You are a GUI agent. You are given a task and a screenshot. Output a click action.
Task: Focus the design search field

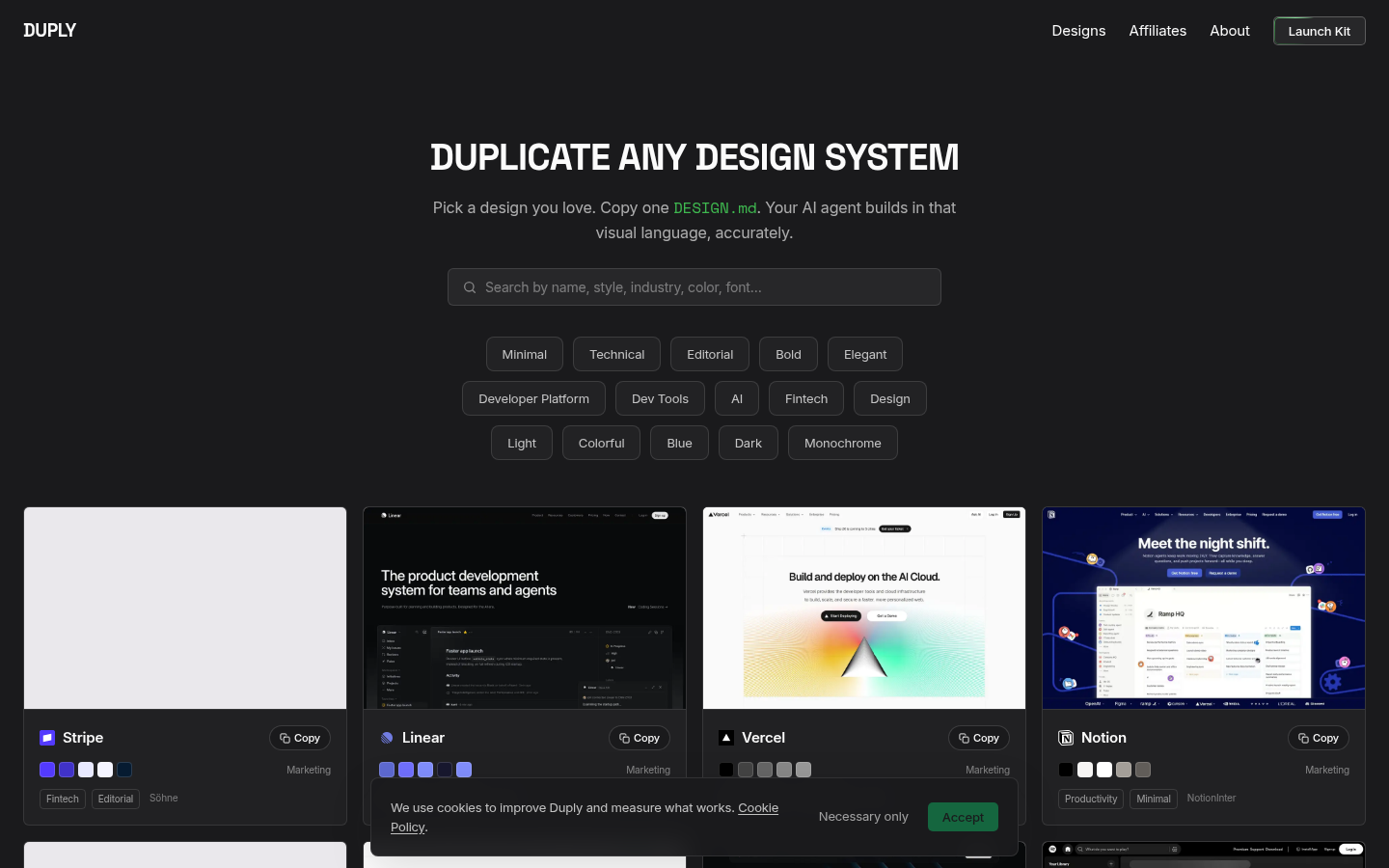(x=694, y=287)
